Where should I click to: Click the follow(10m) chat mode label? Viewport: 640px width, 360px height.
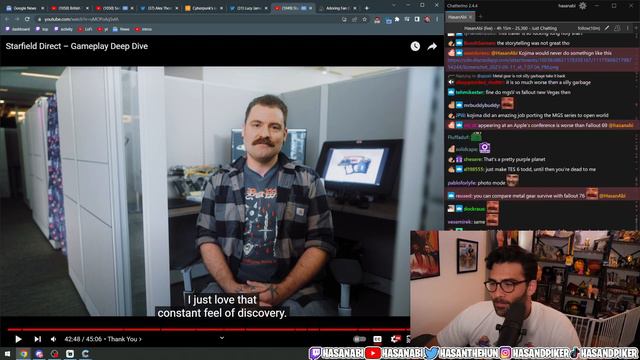[x=589, y=28]
